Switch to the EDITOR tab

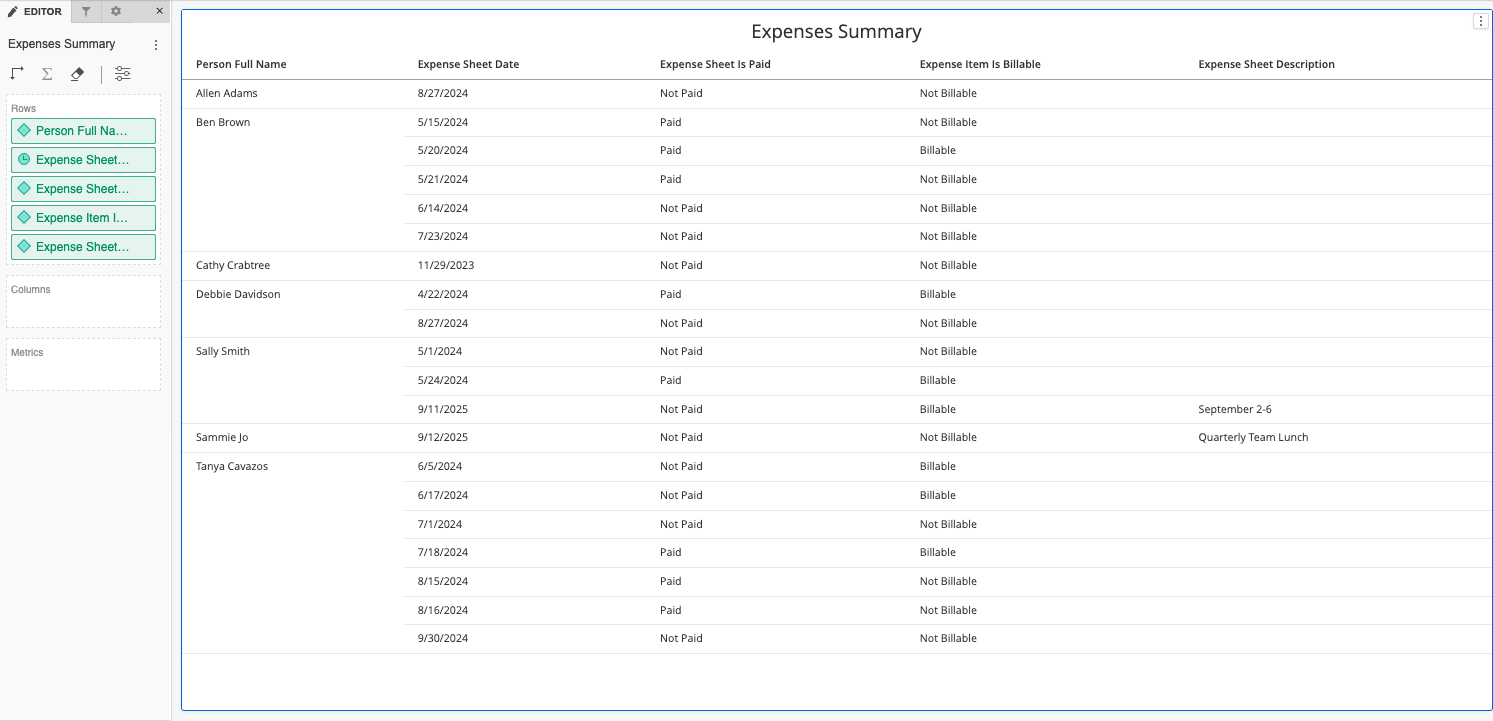pos(33,11)
